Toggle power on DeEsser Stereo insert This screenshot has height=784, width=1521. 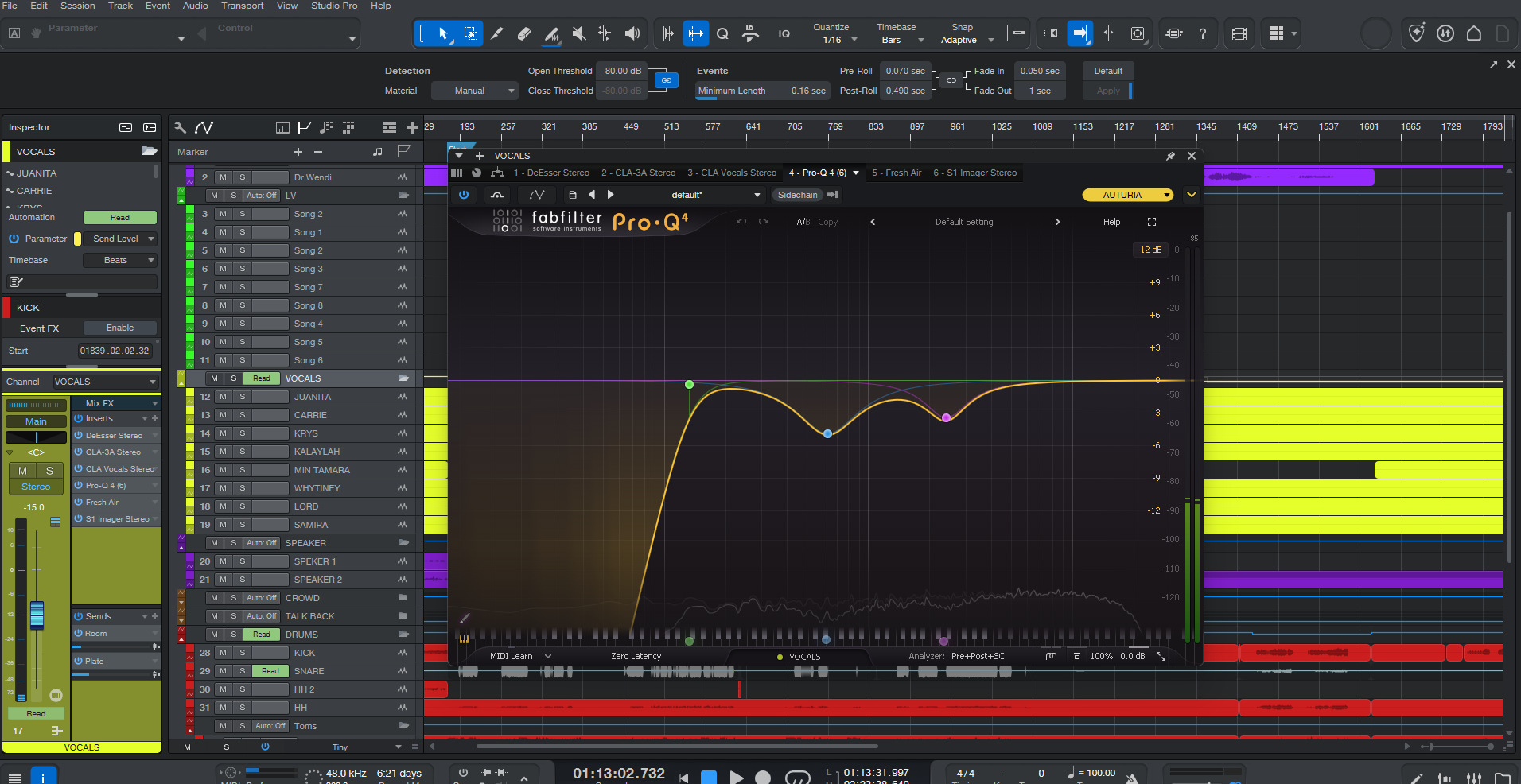pyautogui.click(x=79, y=435)
